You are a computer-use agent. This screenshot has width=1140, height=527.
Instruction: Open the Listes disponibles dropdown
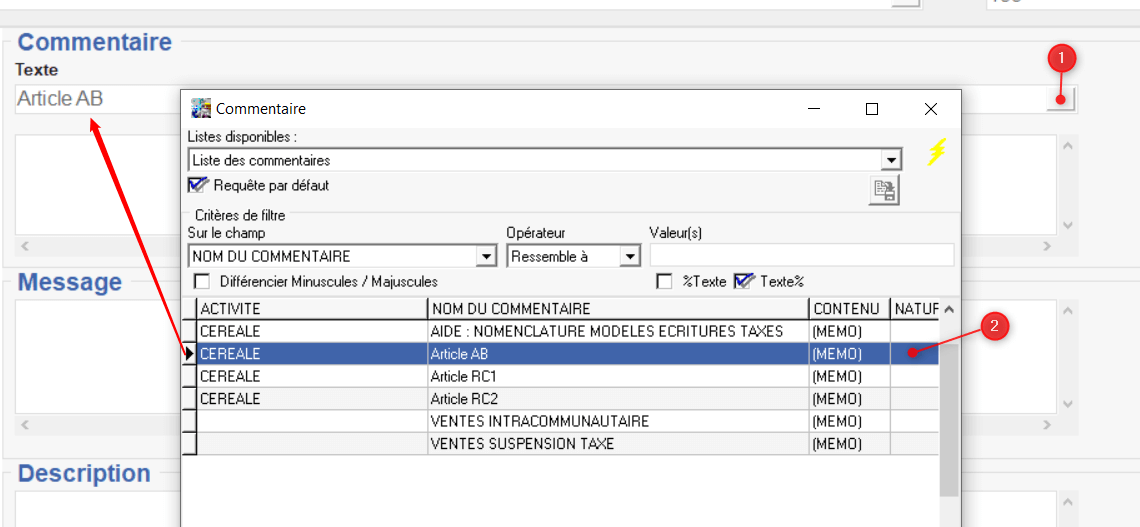click(890, 160)
